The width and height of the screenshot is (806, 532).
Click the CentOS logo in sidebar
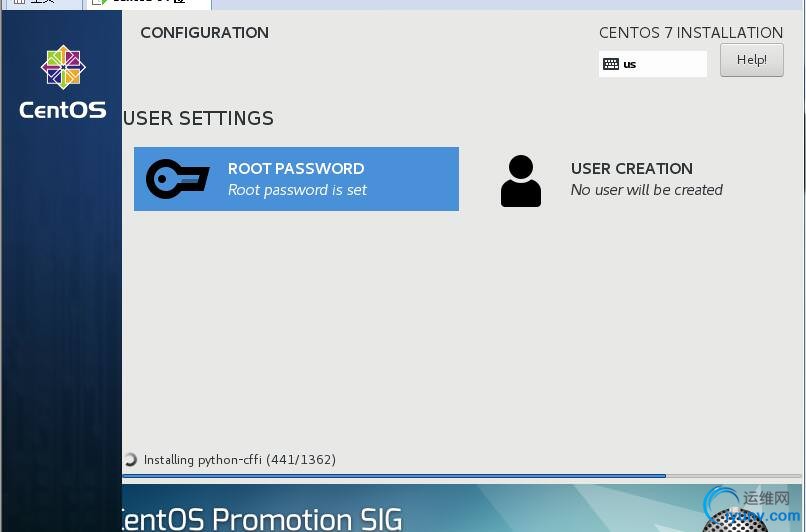63,82
